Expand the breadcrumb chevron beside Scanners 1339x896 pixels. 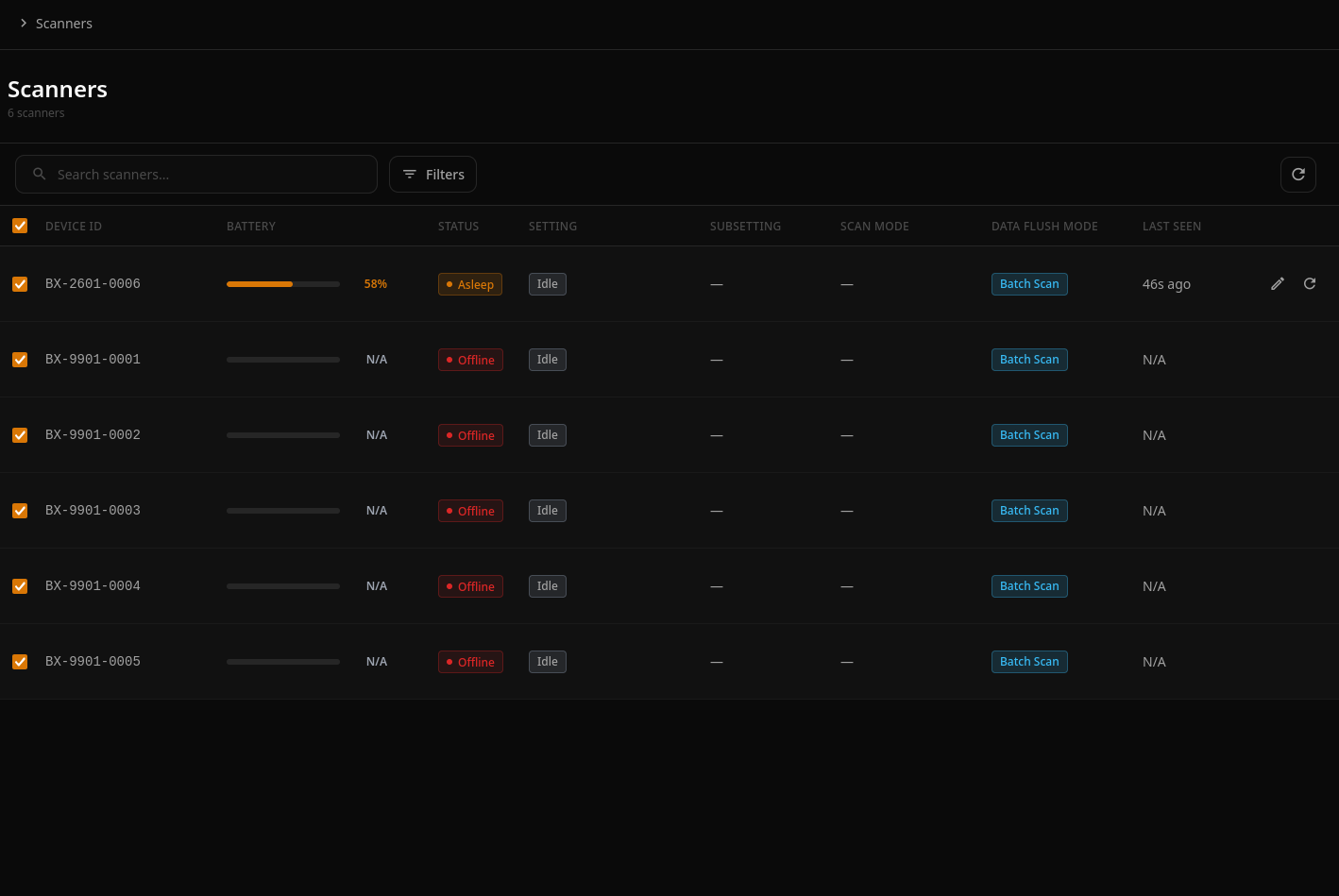[x=24, y=24]
